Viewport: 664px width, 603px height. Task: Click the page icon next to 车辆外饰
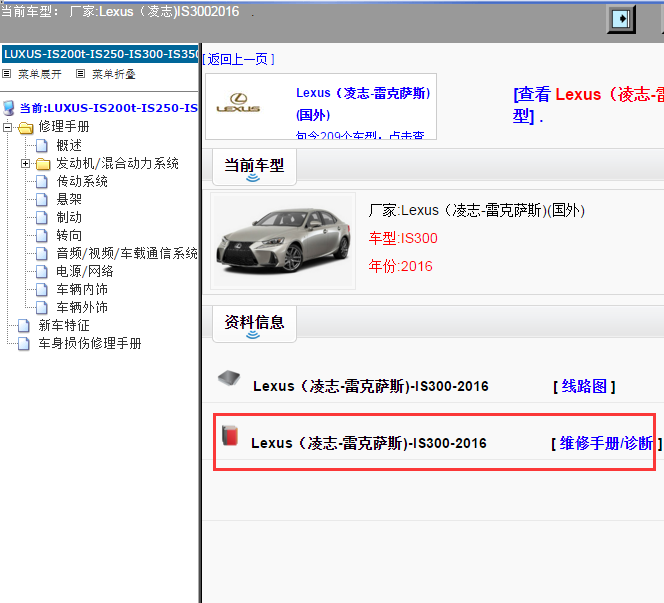pos(42,307)
